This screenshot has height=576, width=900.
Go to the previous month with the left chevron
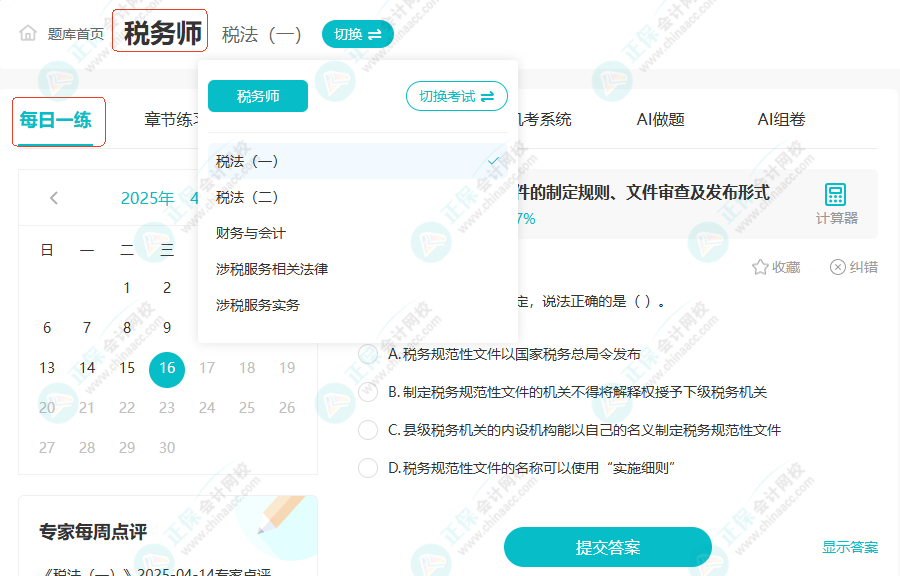point(53,198)
